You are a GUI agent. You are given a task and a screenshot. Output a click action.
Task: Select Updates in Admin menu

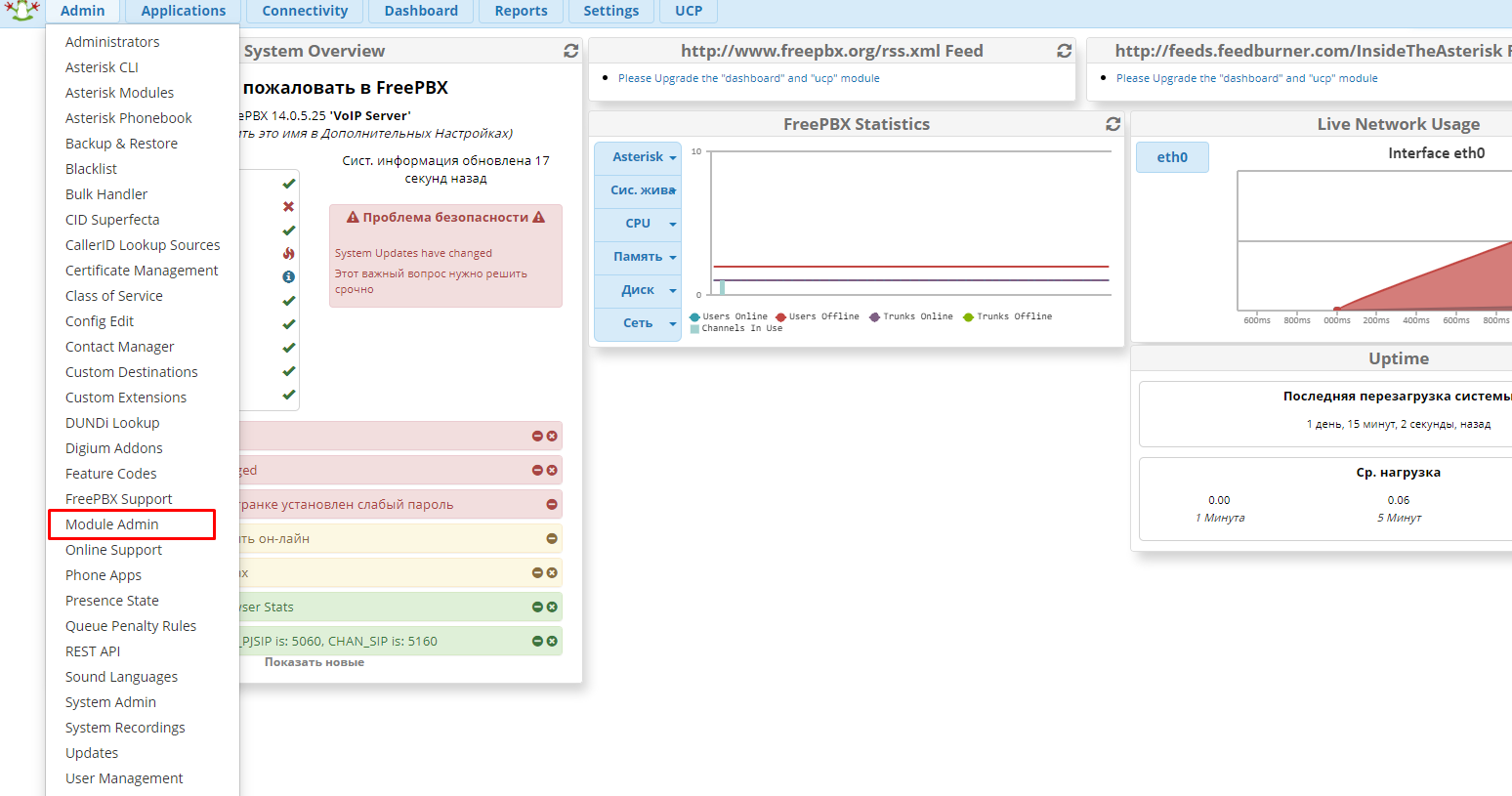[x=92, y=753]
